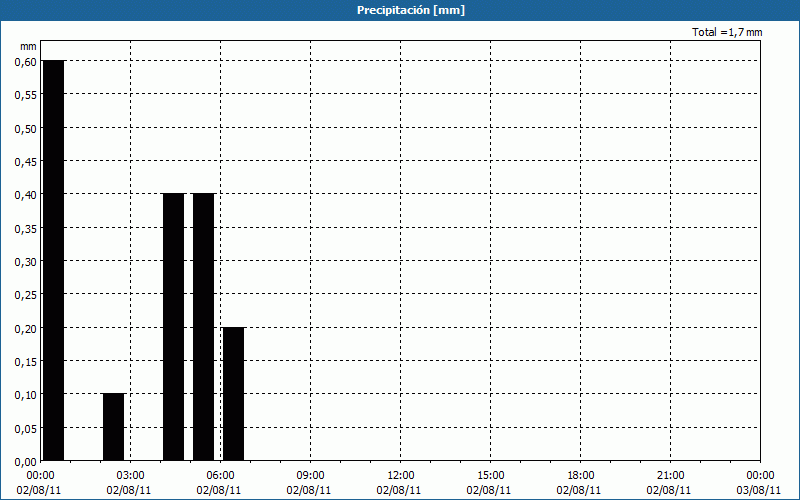Click the 0,40 y-axis value
The image size is (800, 500).
click(26, 195)
